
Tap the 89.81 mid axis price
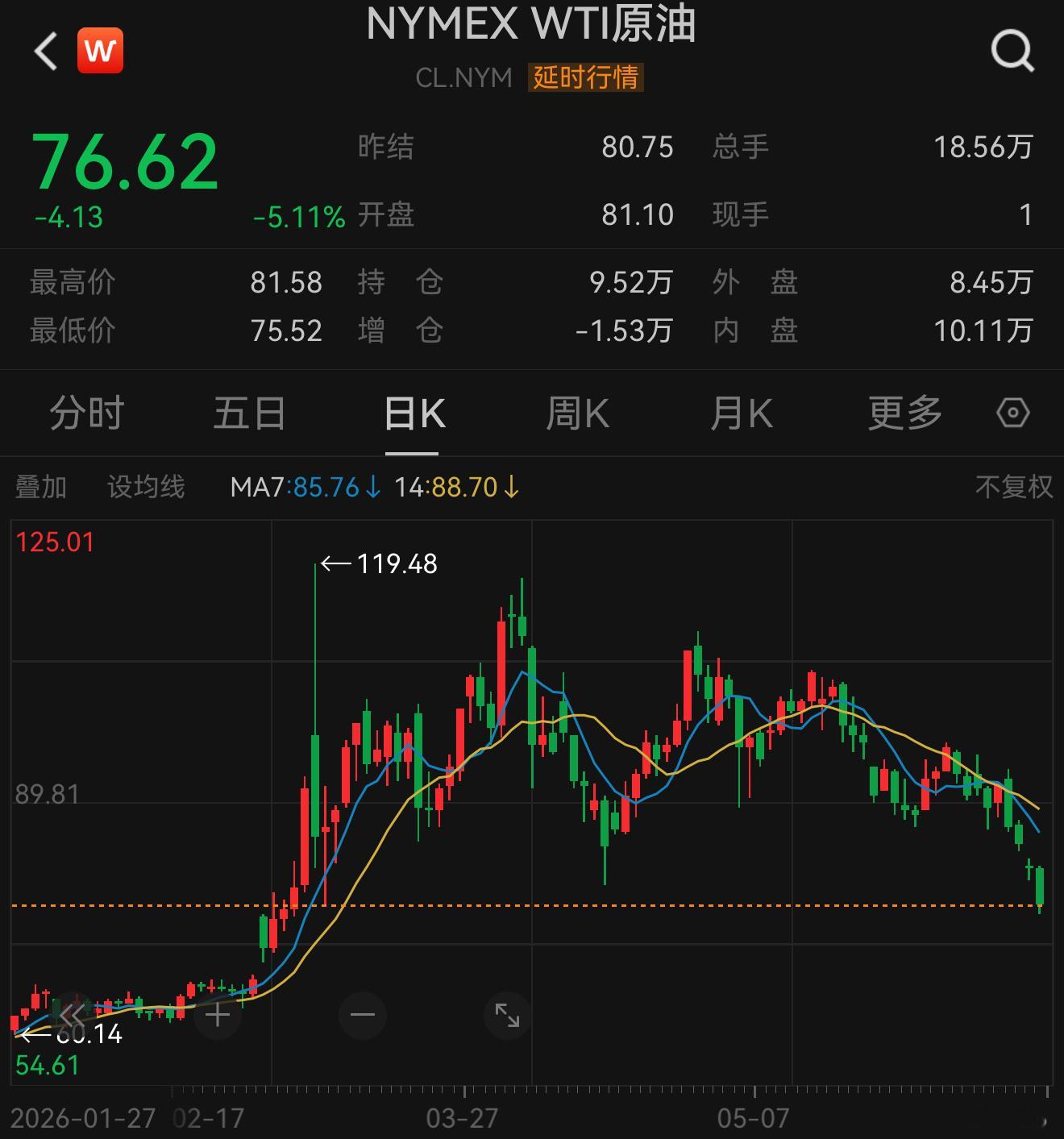(x=47, y=794)
